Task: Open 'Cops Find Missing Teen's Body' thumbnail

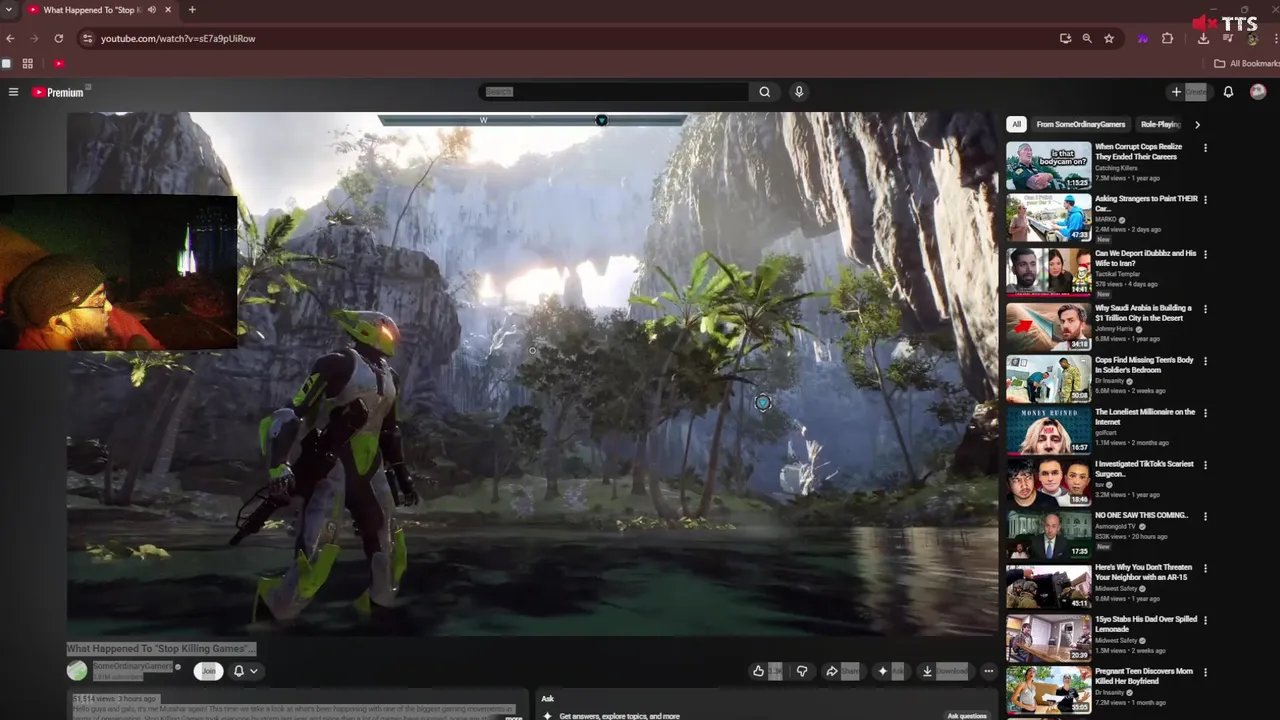Action: pyautogui.click(x=1048, y=379)
